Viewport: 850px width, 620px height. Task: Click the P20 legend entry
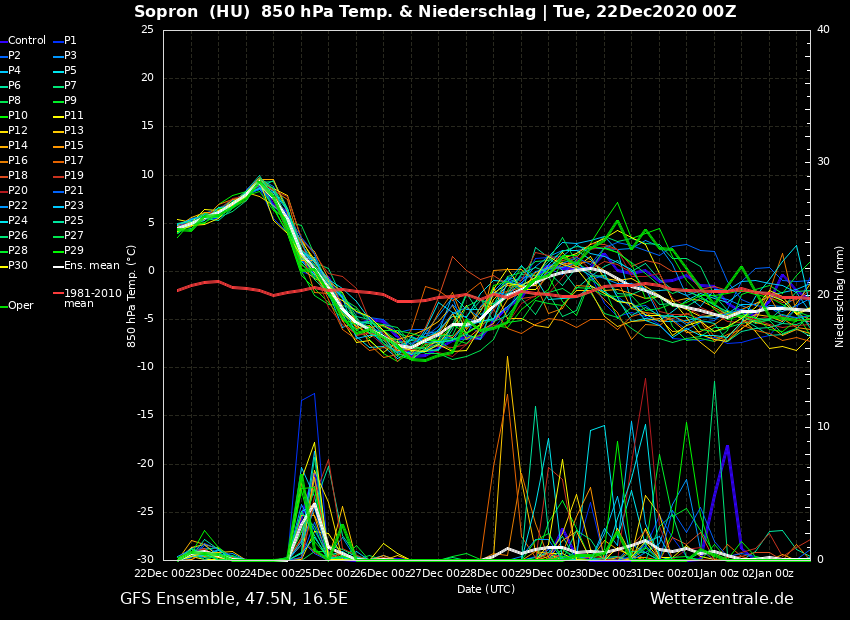tap(18, 191)
